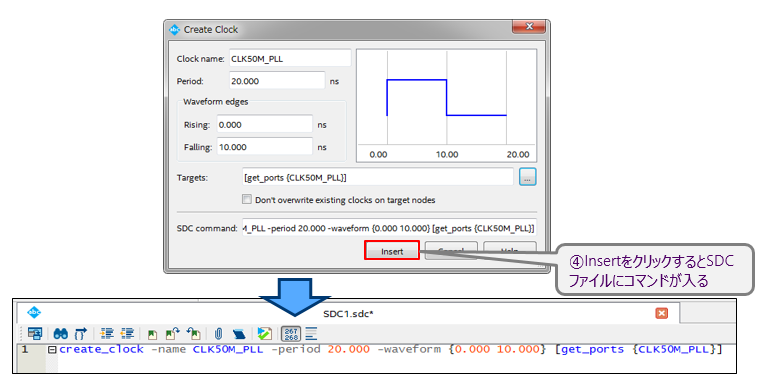This screenshot has height=382, width=768.
Task: Click the Period value field
Action: point(277,81)
